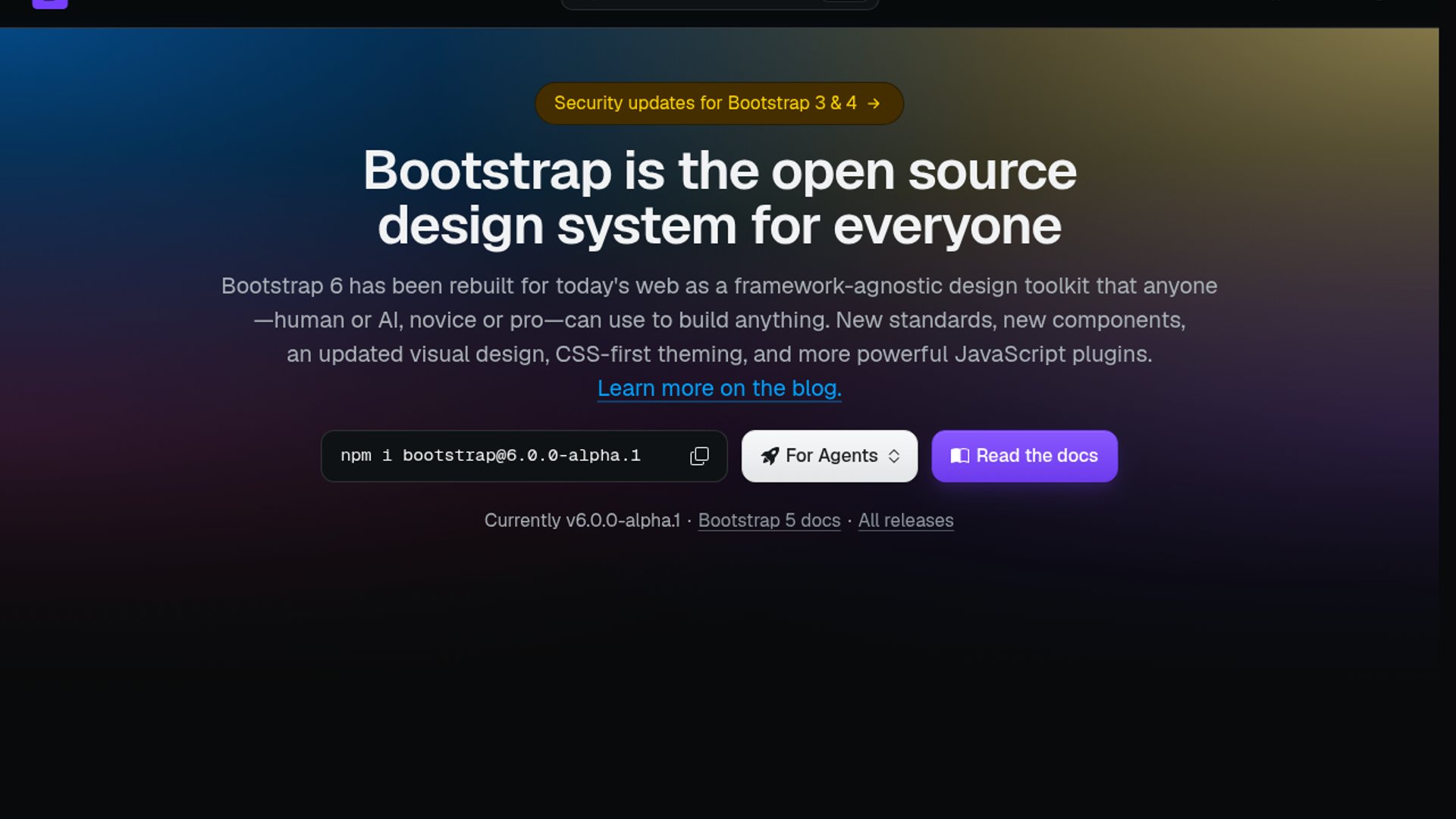This screenshot has height=819, width=1456.
Task: Click the Currently v6.0.0-alpha.1 text
Action: (582, 520)
